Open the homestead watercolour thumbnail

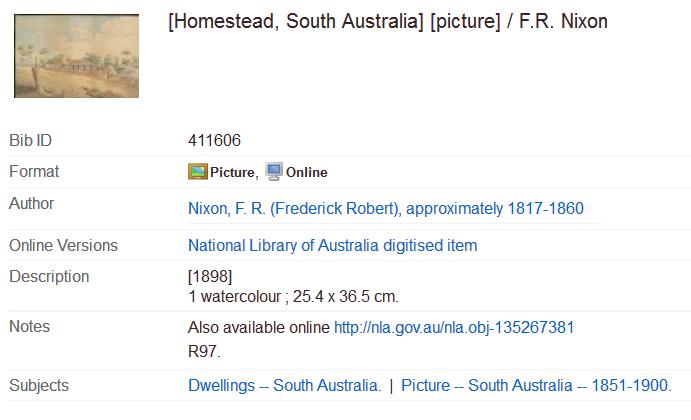(76, 56)
